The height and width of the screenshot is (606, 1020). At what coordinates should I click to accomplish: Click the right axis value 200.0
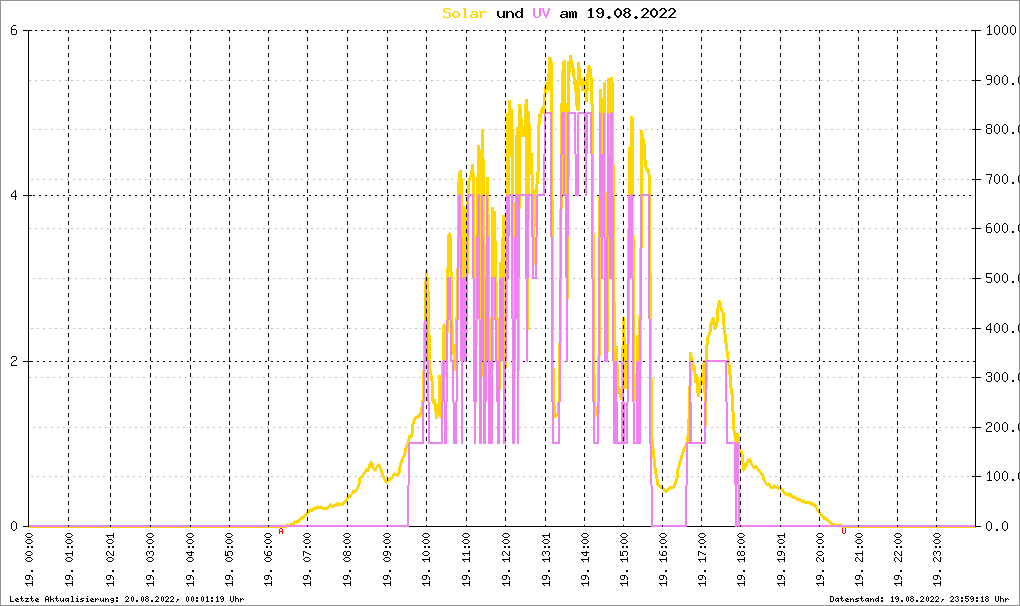click(x=1001, y=427)
